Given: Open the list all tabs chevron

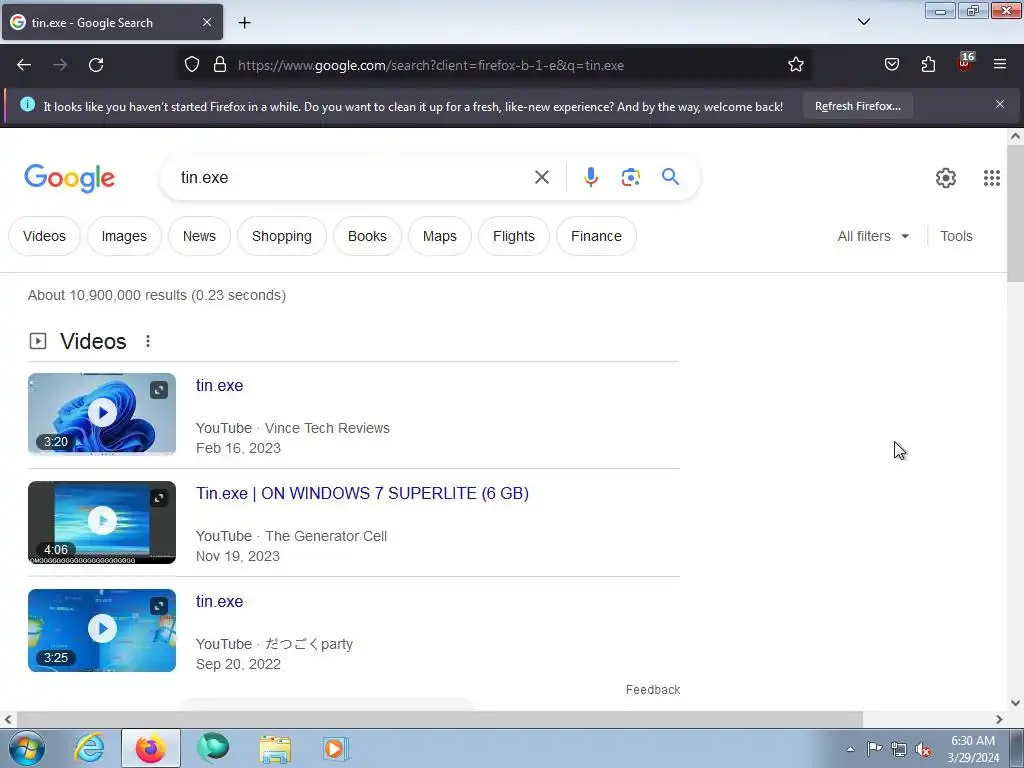Looking at the screenshot, I should pyautogui.click(x=863, y=22).
